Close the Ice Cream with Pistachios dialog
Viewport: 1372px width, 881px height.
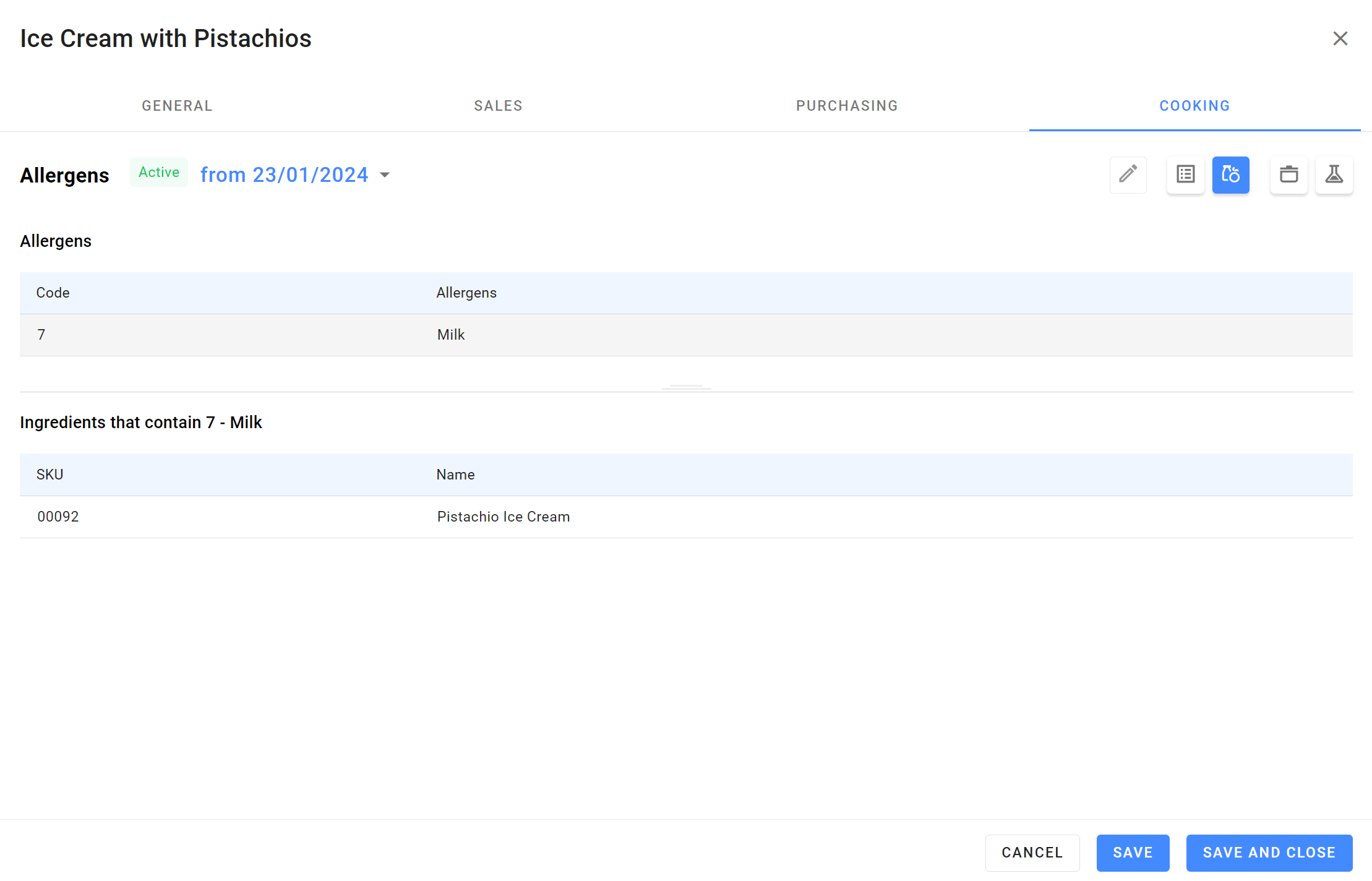click(1340, 38)
